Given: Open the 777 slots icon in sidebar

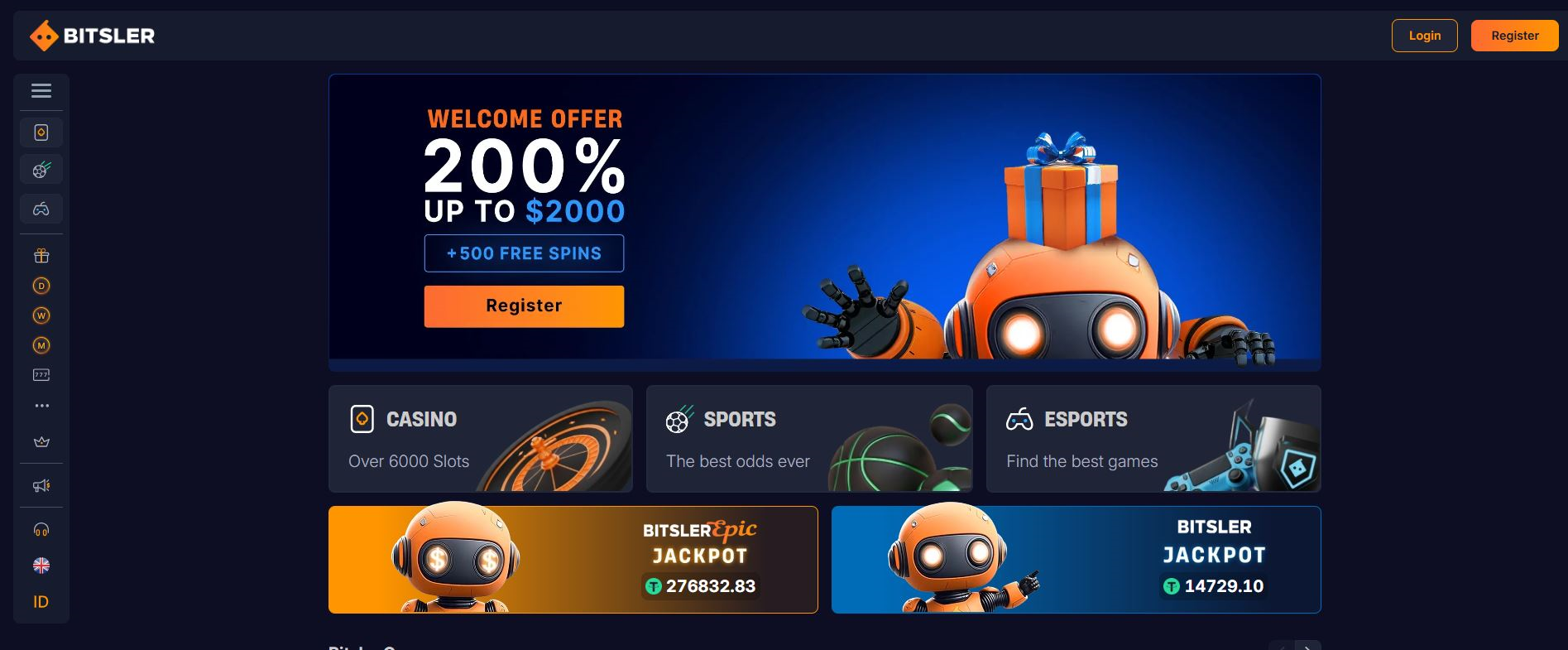Looking at the screenshot, I should (41, 375).
